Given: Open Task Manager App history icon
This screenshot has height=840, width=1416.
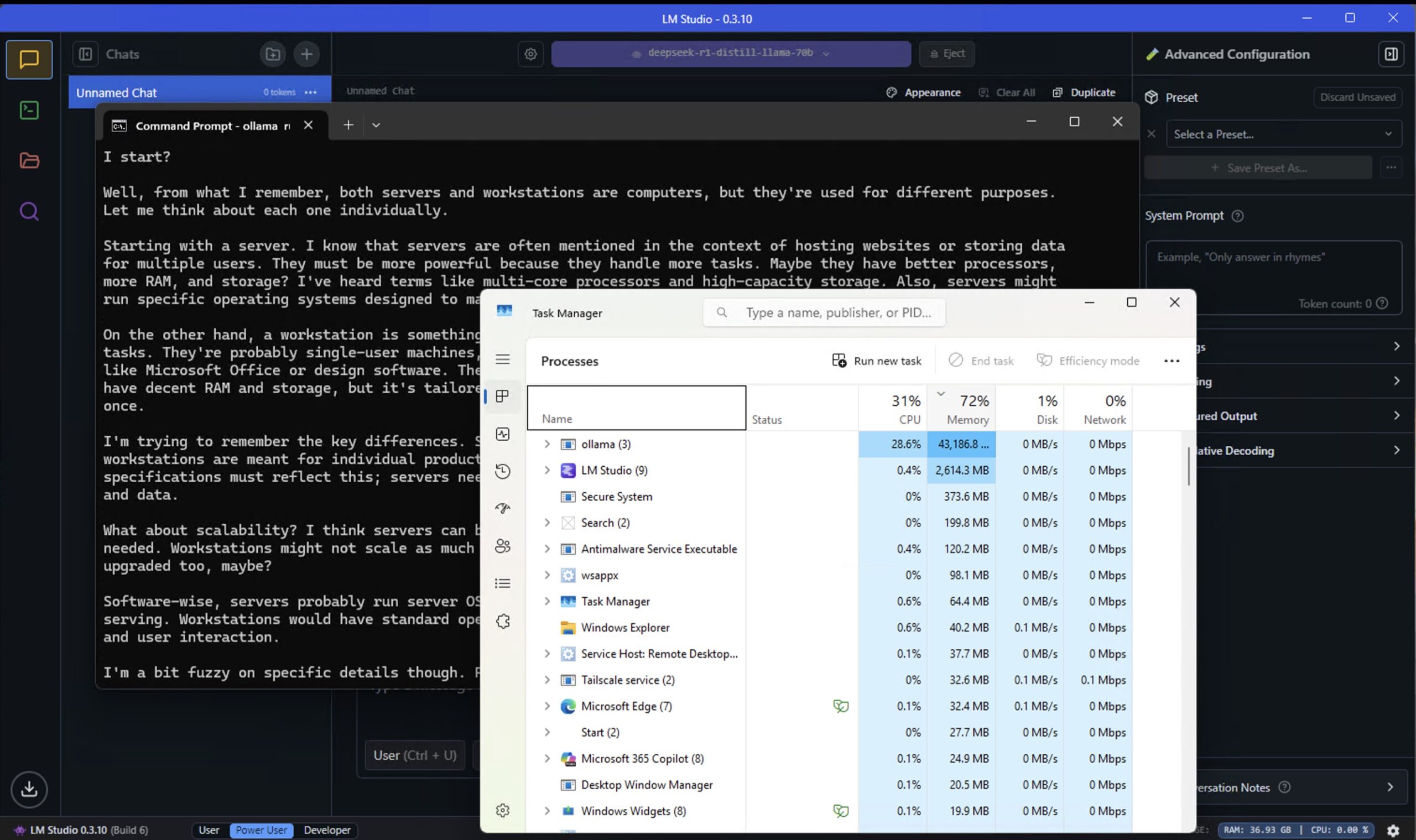Looking at the screenshot, I should [x=502, y=471].
